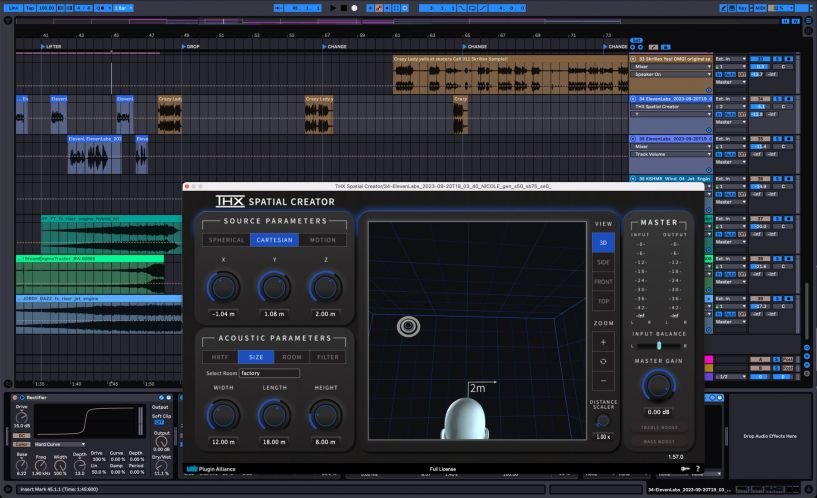Click the Input Balance slider handle
The image size is (817, 498).
point(658,345)
